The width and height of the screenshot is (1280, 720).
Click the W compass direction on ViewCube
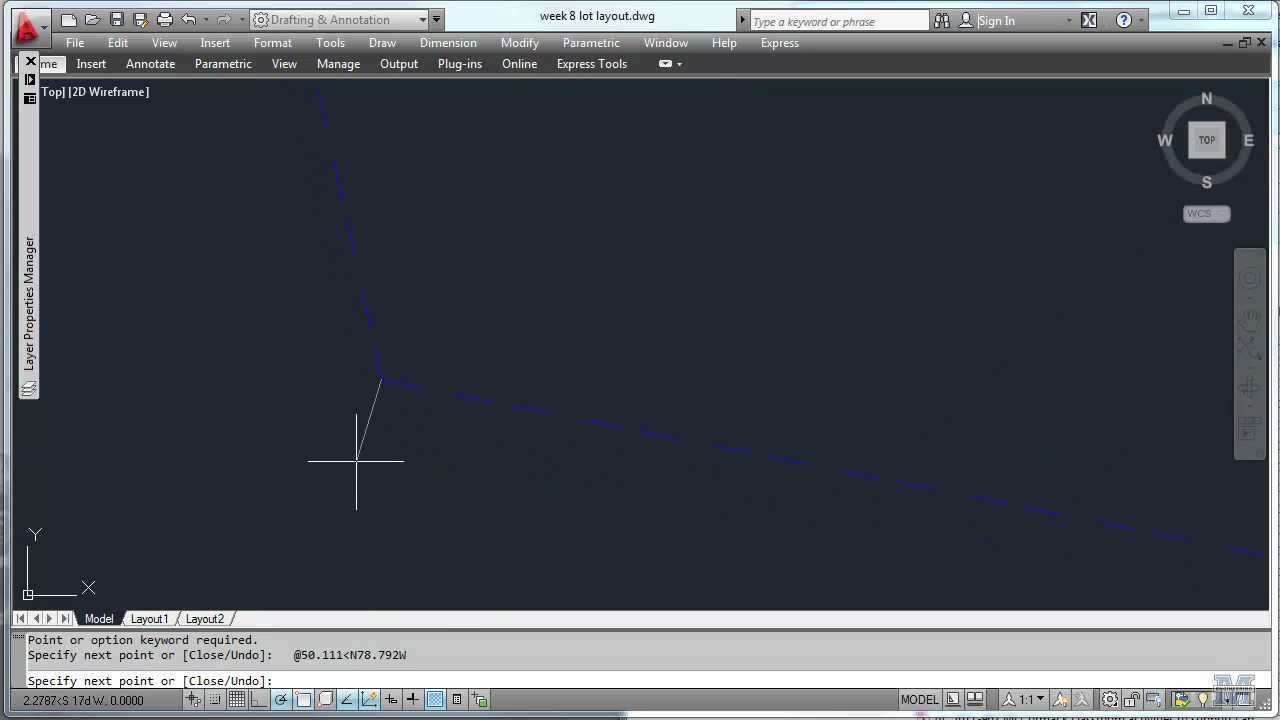pos(1165,141)
